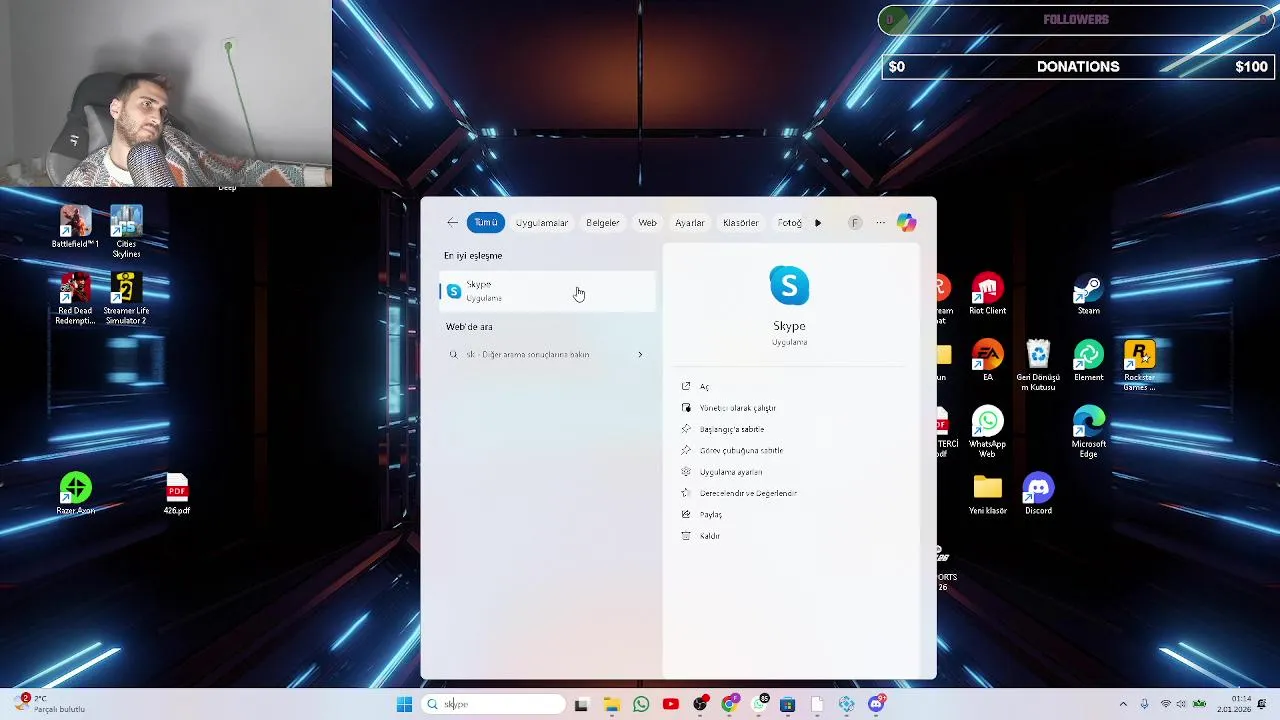Select Steam desktop icon
Viewport: 1280px width, 720px height.
click(1088, 295)
